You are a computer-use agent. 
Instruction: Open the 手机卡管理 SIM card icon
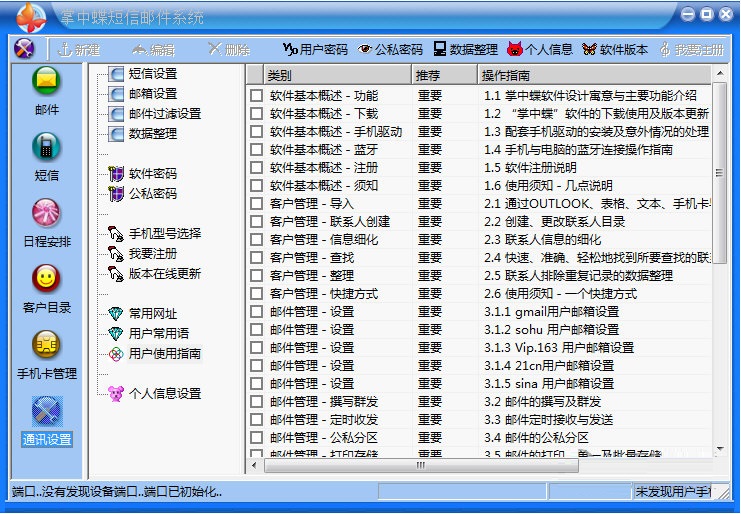[x=46, y=345]
